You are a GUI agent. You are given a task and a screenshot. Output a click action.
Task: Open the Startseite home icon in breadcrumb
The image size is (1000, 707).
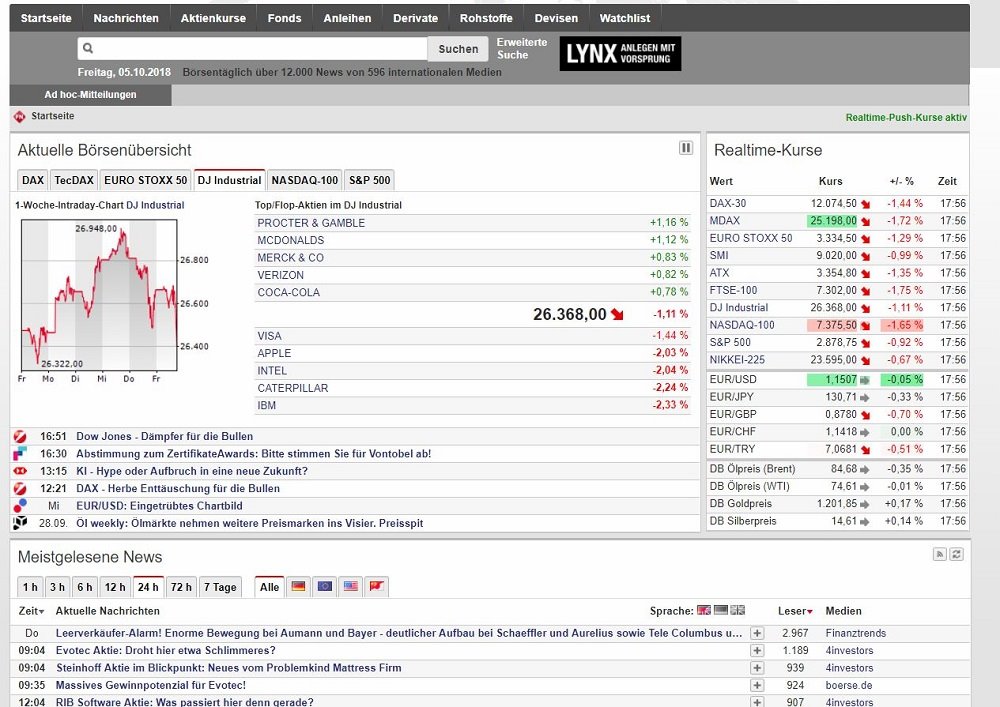18,118
